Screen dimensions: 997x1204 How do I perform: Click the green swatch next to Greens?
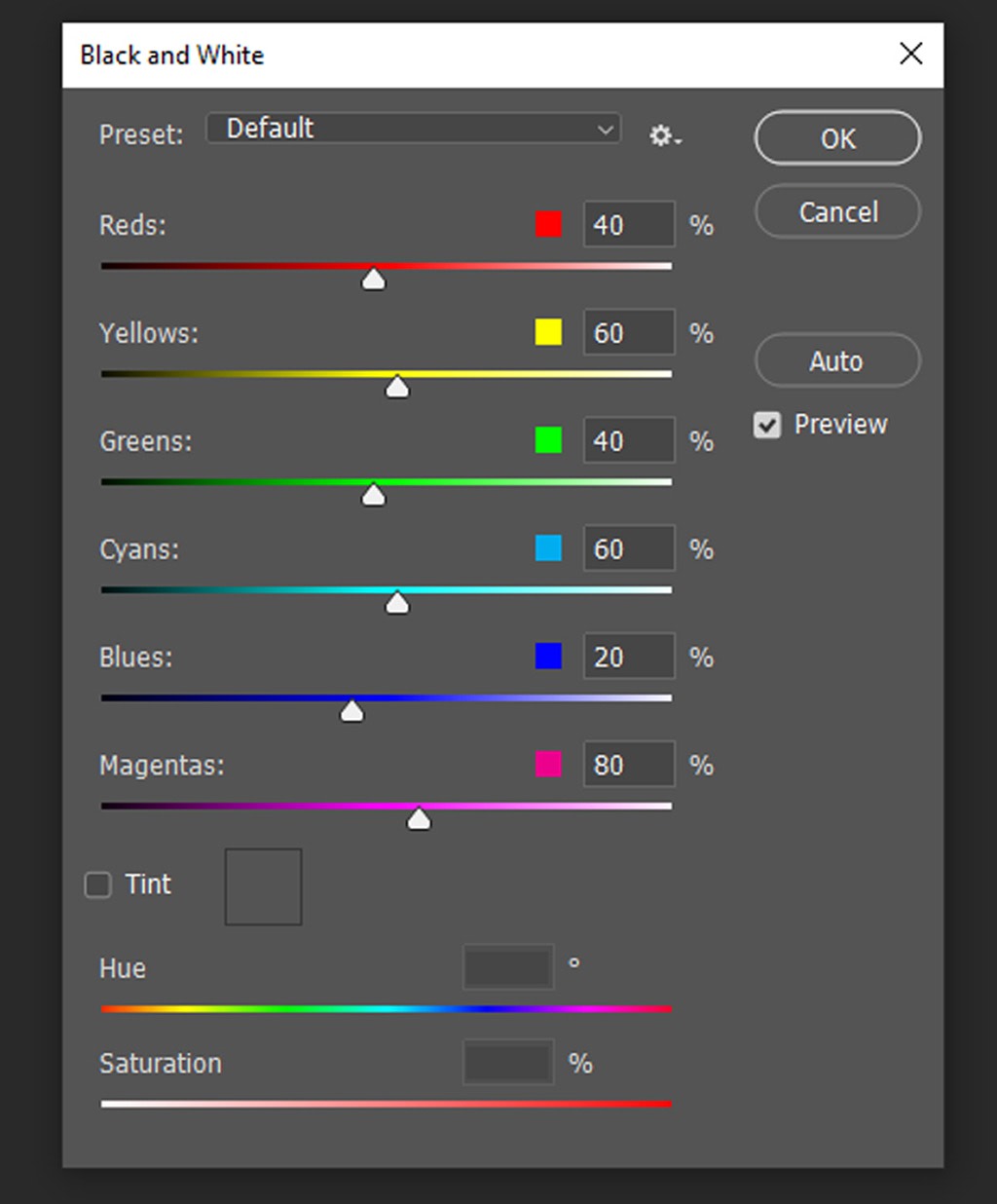[548, 441]
